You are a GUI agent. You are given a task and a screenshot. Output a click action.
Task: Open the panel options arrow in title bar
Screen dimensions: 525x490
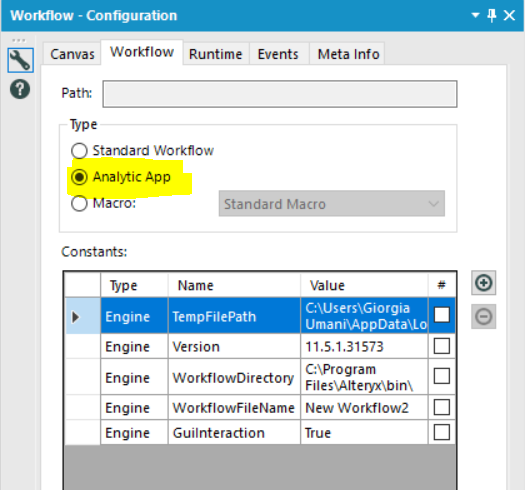(x=475, y=15)
